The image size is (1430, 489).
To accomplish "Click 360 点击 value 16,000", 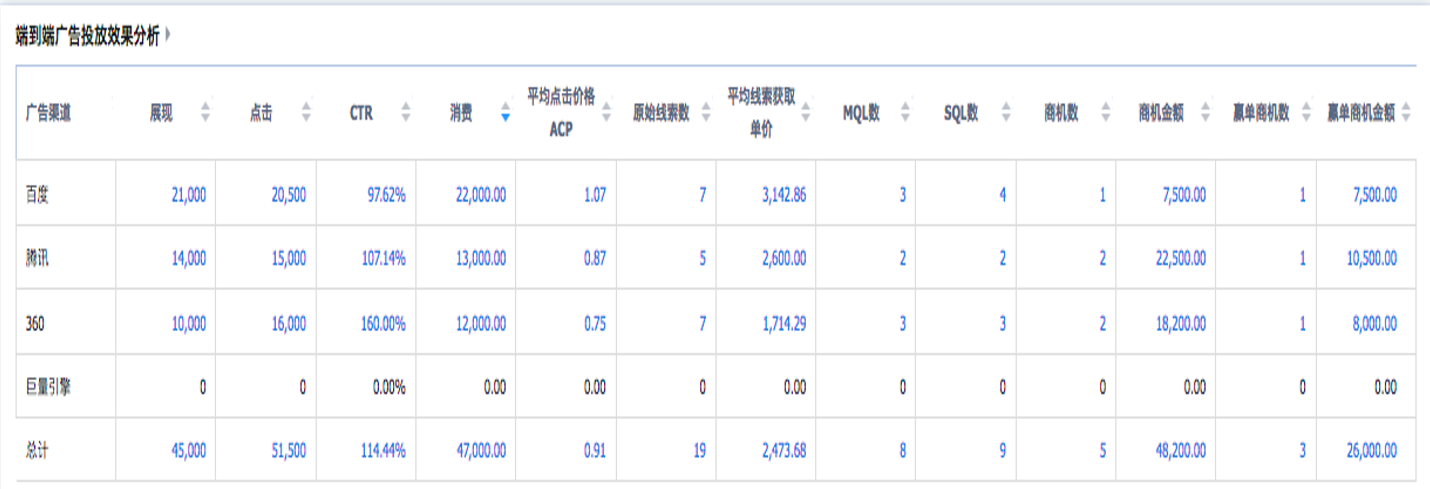I will (x=289, y=323).
